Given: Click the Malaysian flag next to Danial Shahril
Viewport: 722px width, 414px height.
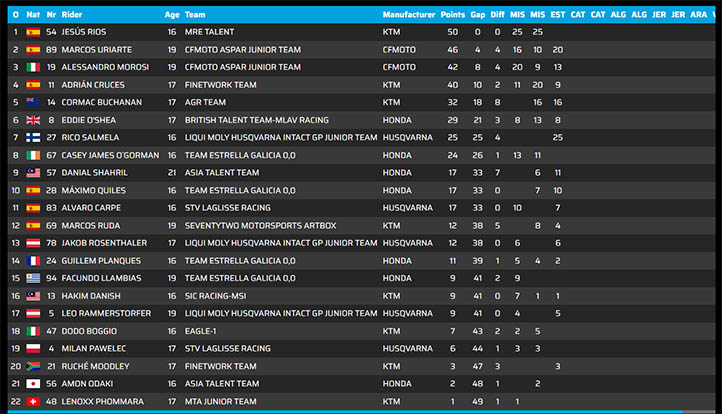Looking at the screenshot, I should tap(33, 173).
